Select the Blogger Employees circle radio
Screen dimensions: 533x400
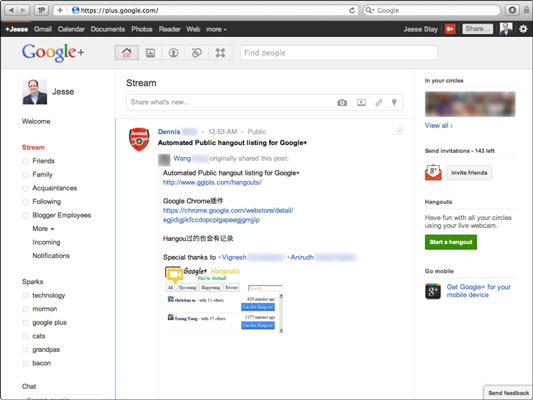coord(25,215)
